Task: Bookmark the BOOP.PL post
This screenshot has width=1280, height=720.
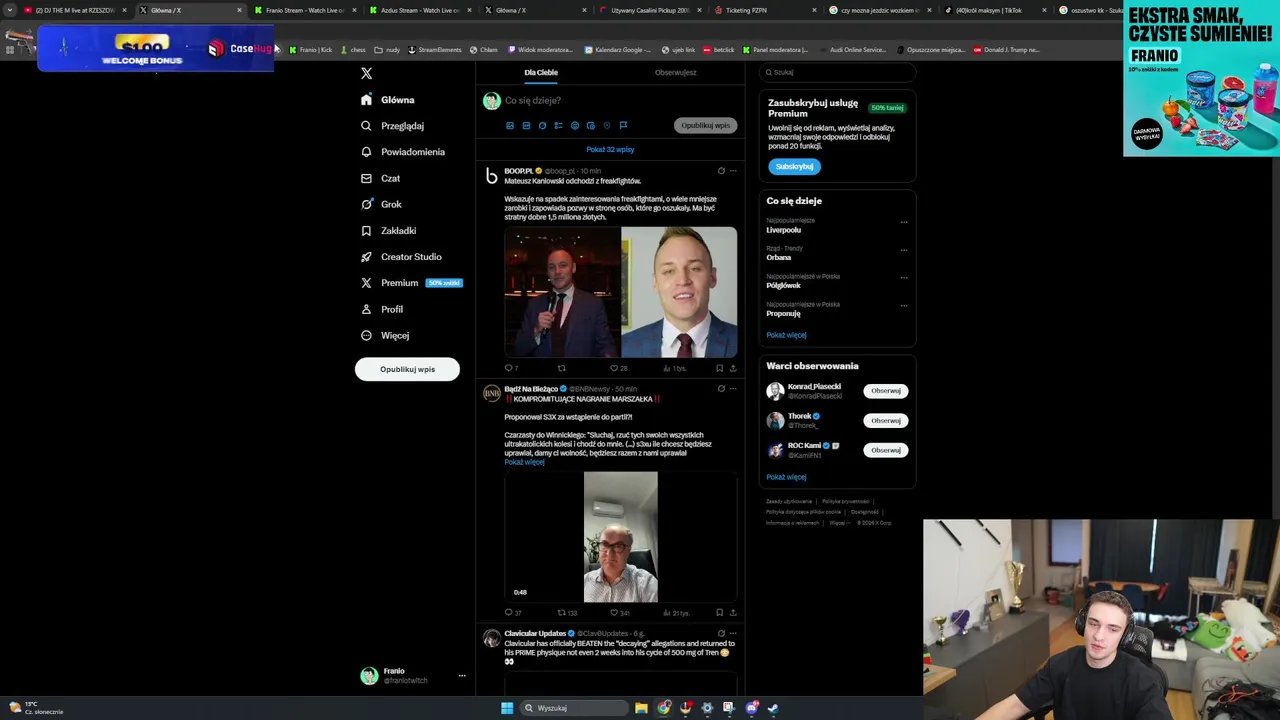Action: point(719,368)
